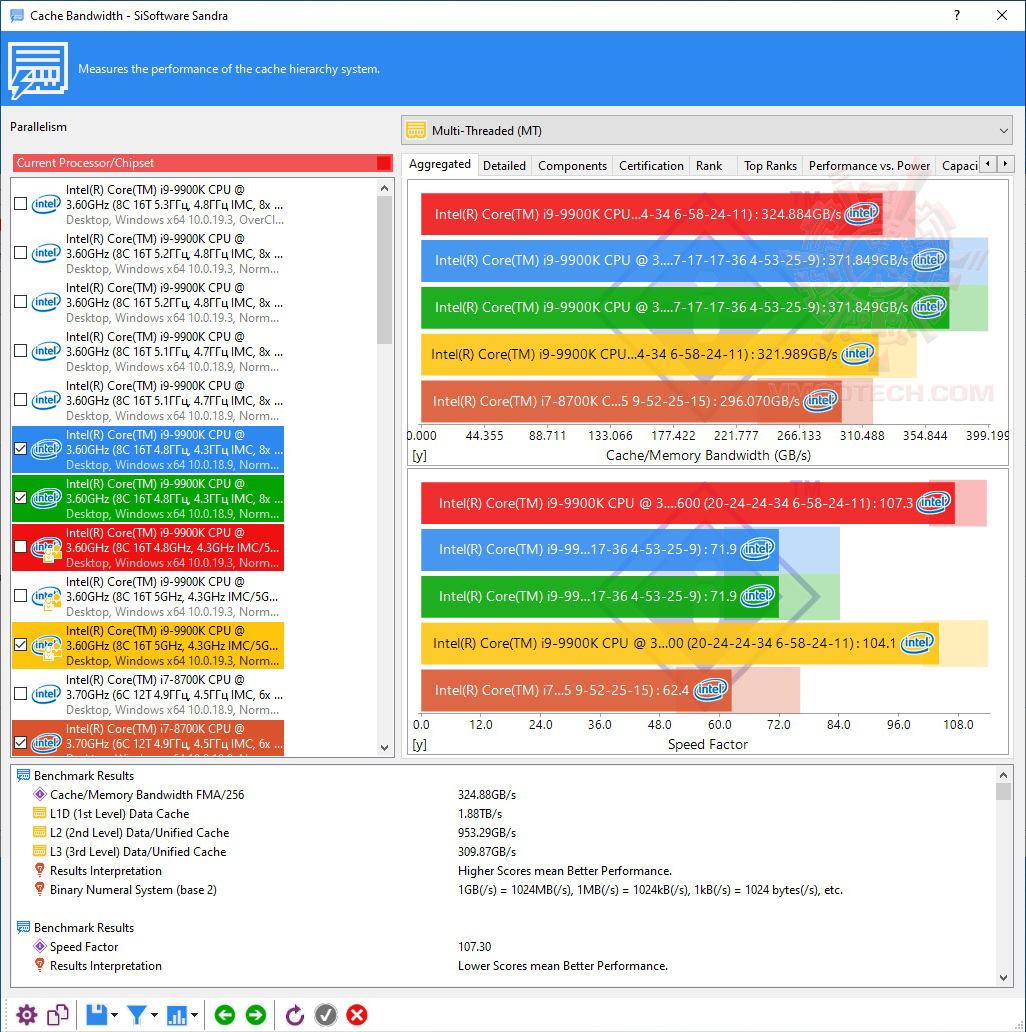Click the Speed Factor diamond icon
The image size is (1026, 1032).
pos(39,946)
